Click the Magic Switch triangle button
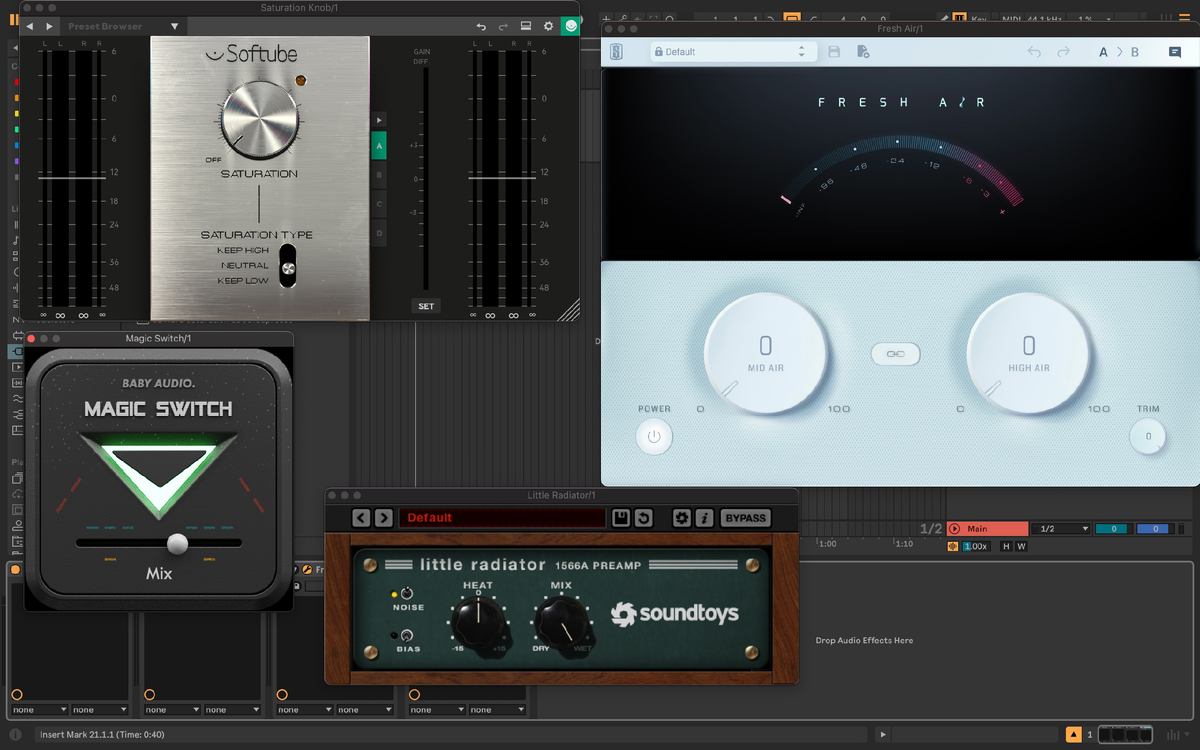Screen dimensions: 1200x750 coord(160,475)
